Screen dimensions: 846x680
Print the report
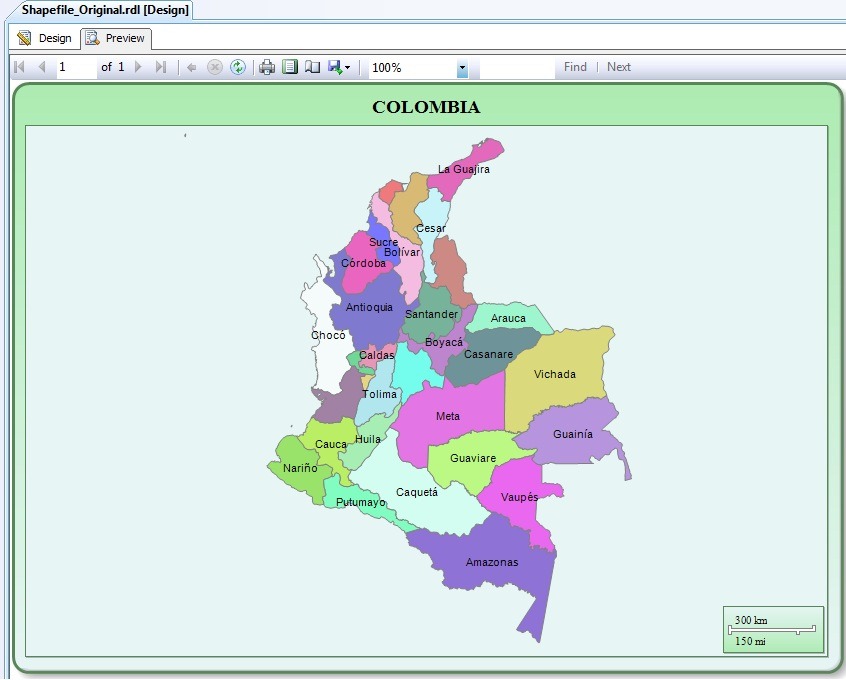tap(267, 67)
